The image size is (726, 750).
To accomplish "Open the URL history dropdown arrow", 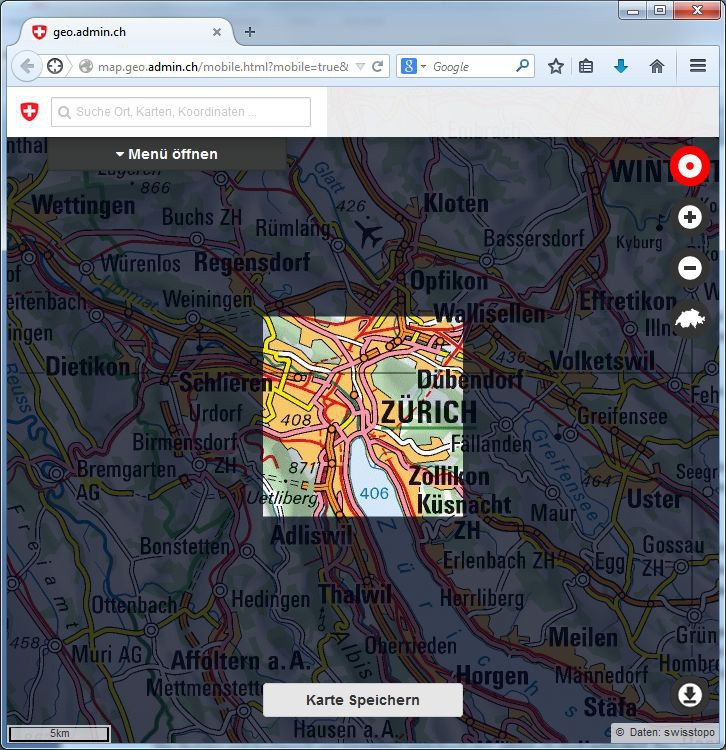I will click(x=359, y=67).
